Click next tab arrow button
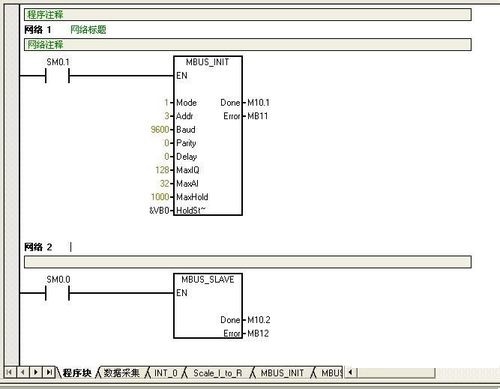Screen dimensions: 500x389 pos(36,372)
